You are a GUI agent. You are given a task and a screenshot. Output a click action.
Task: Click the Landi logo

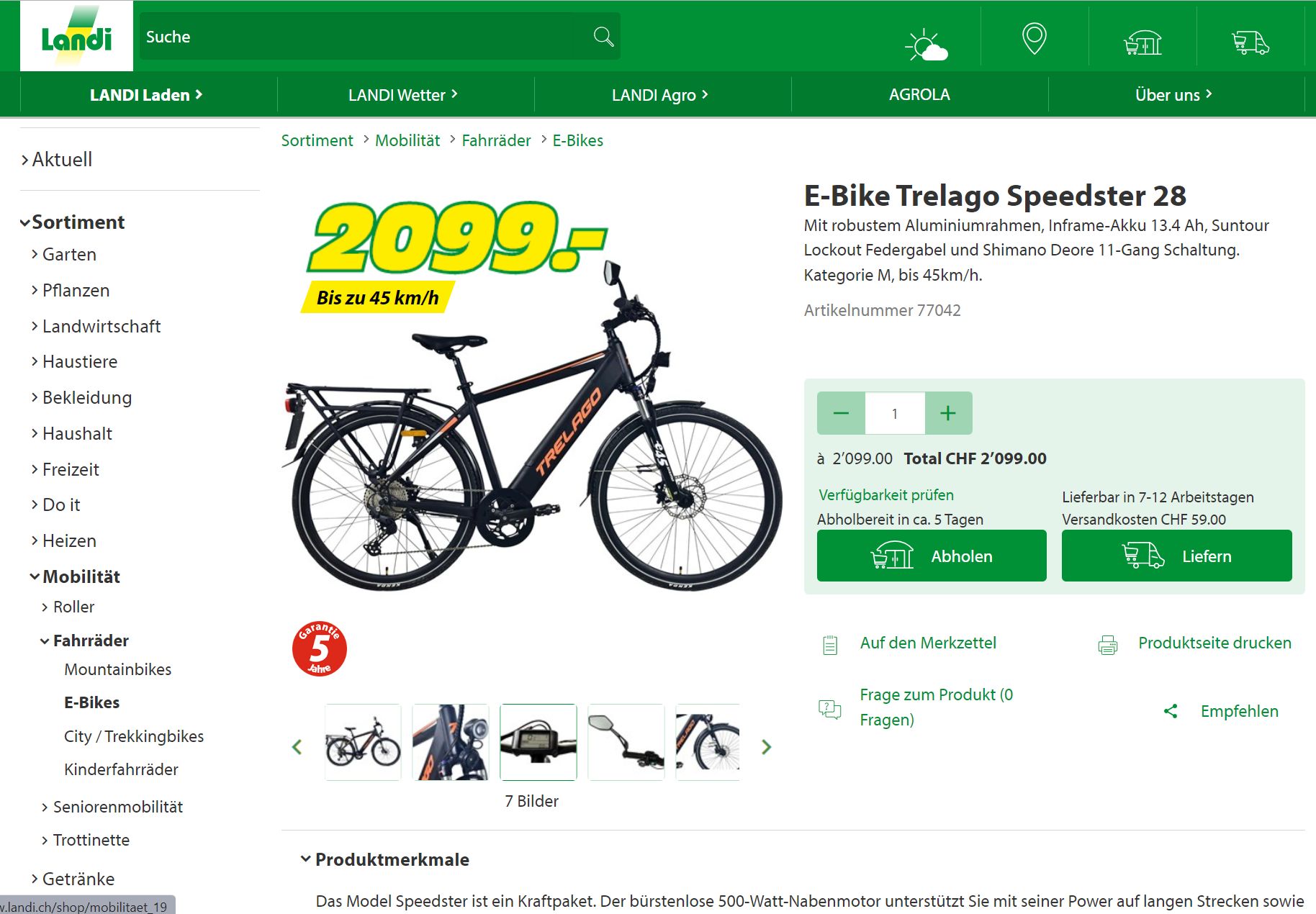(x=76, y=36)
